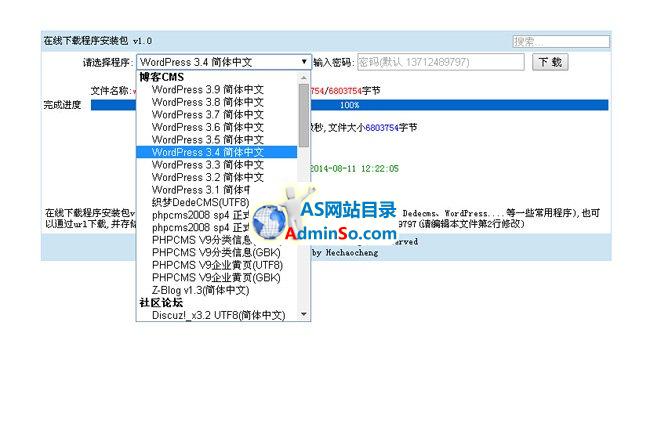Click the 请选择程序 label
Image resolution: width=650 pixels, height=427 pixels.
pos(108,63)
